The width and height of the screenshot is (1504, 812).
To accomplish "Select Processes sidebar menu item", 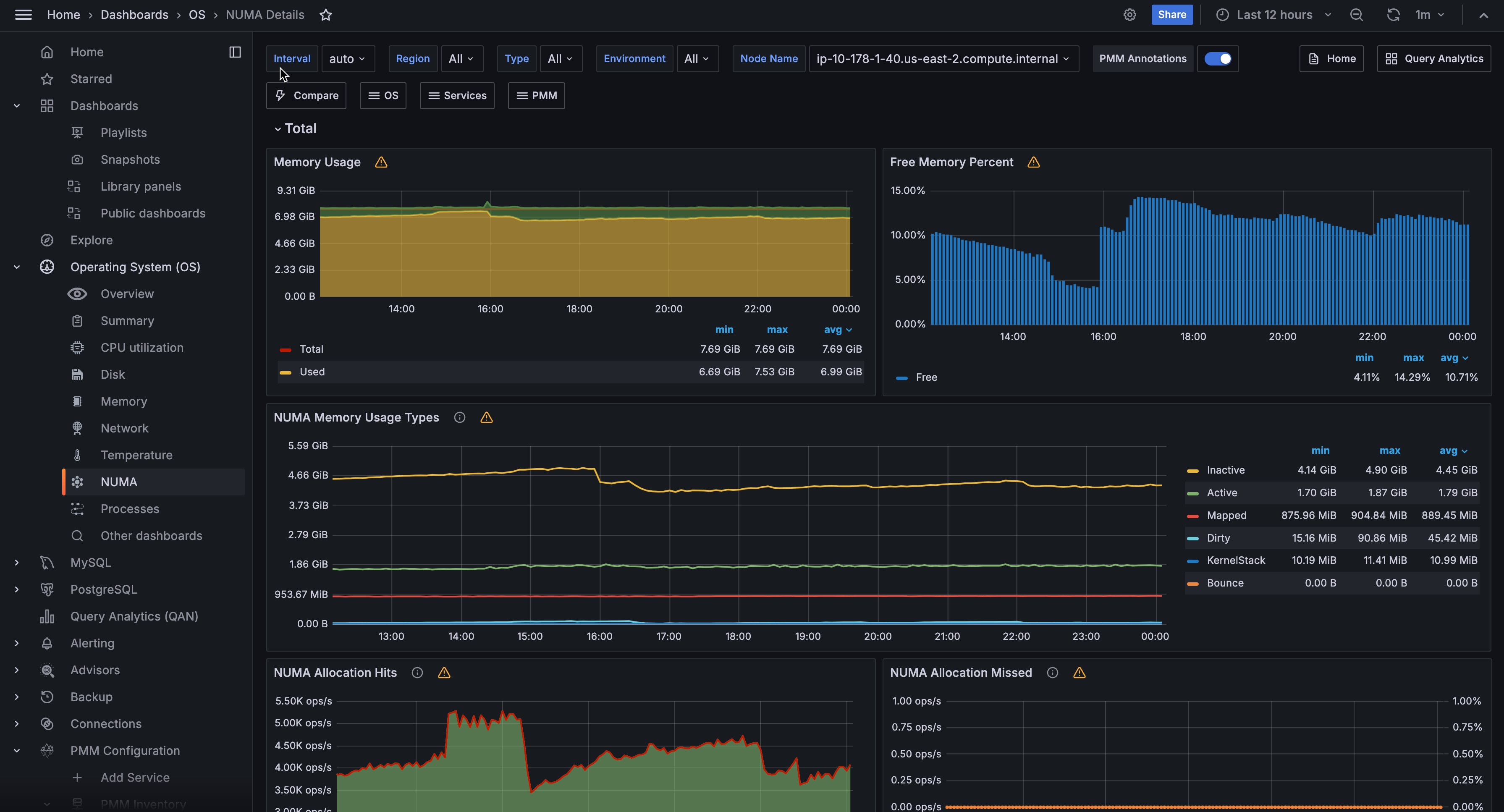I will click(130, 508).
